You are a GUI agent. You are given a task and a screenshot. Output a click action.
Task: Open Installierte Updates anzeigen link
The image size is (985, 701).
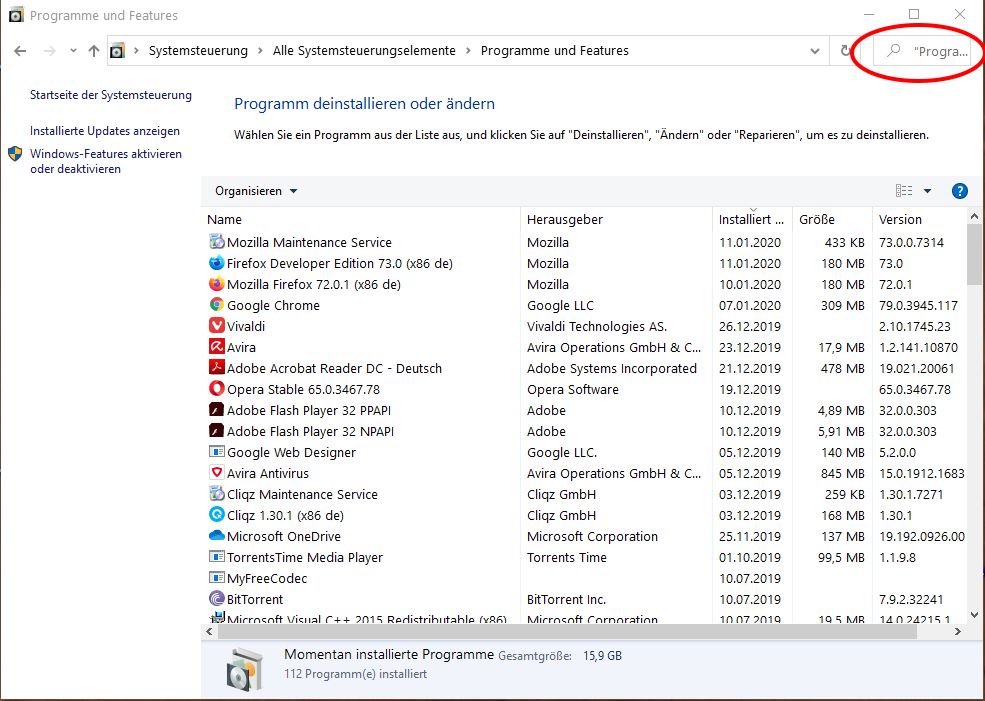tap(105, 131)
